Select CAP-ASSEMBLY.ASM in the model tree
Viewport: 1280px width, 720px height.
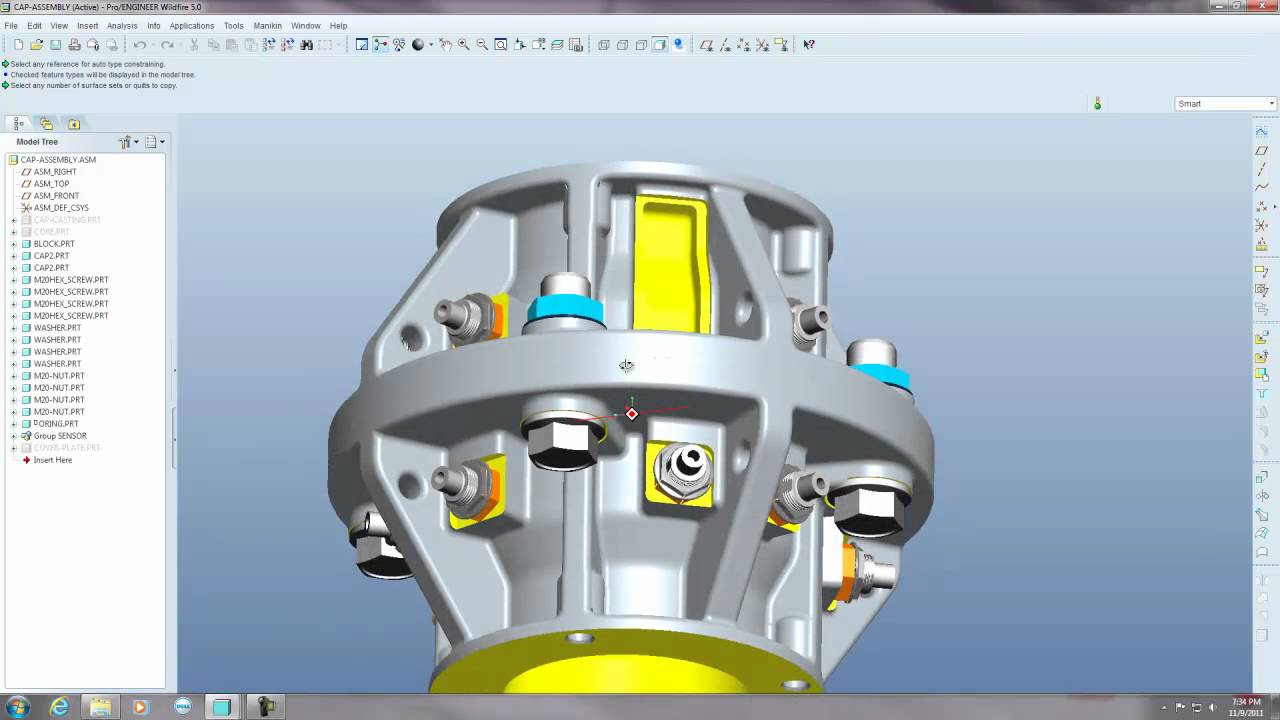click(58, 160)
